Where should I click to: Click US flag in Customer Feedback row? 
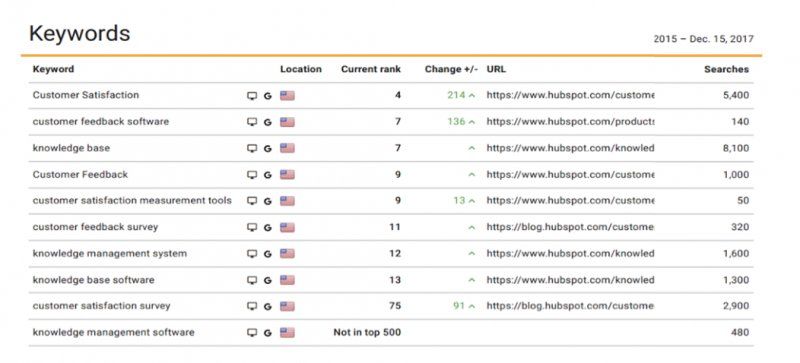tap(287, 175)
